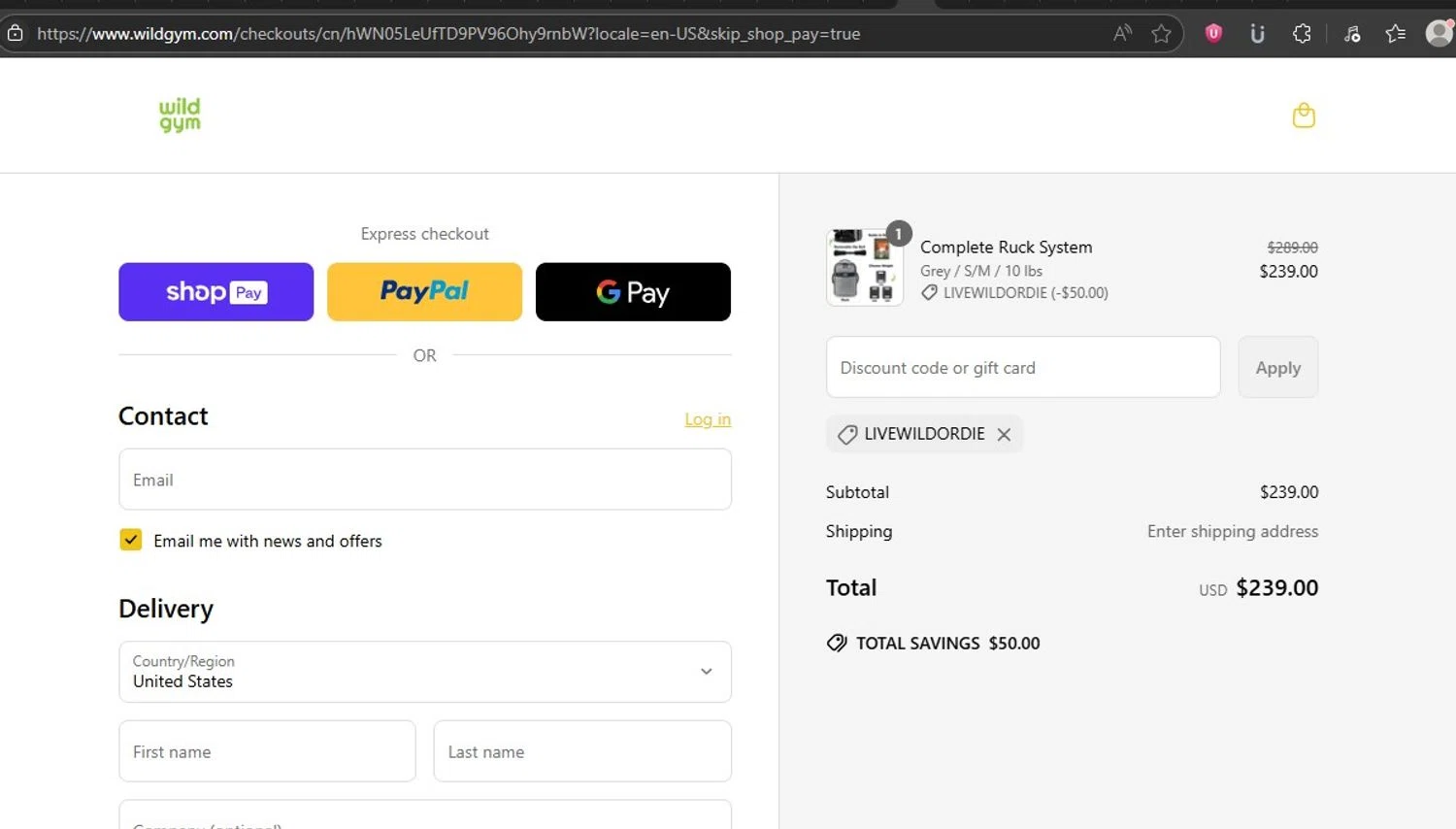Image resolution: width=1456 pixels, height=829 pixels.
Task: Open the favorites list icon
Action: point(1396,34)
